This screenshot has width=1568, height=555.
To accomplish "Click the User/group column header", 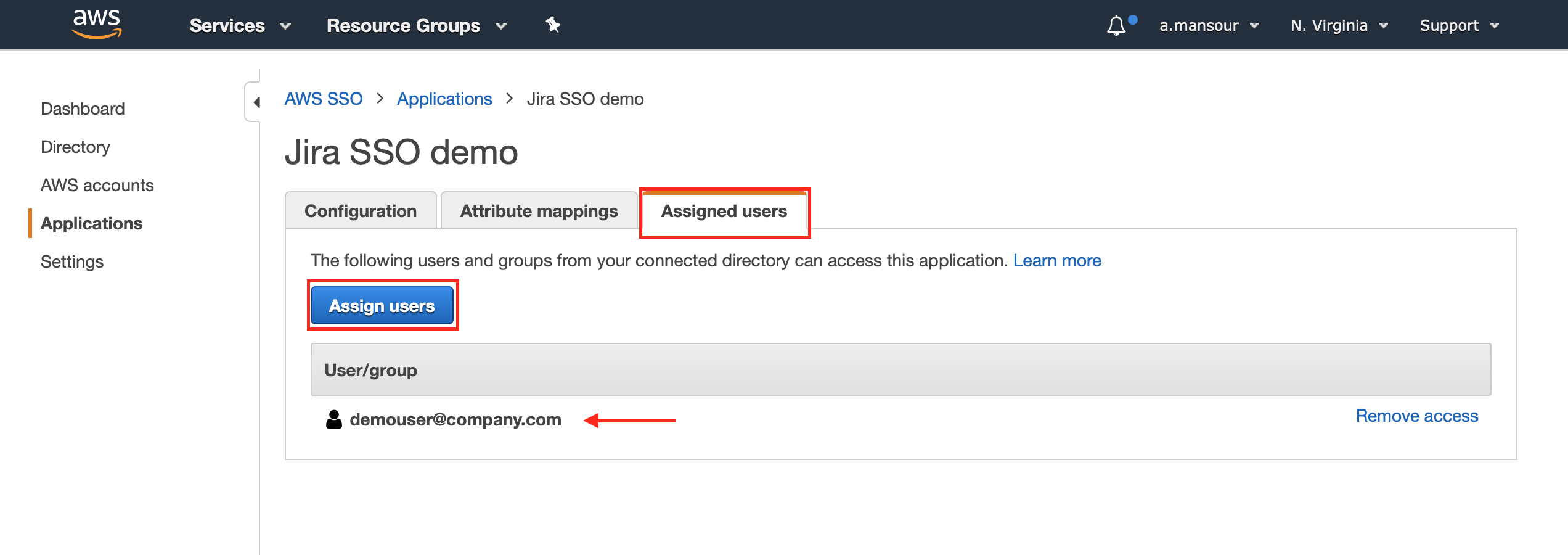I will (900, 369).
